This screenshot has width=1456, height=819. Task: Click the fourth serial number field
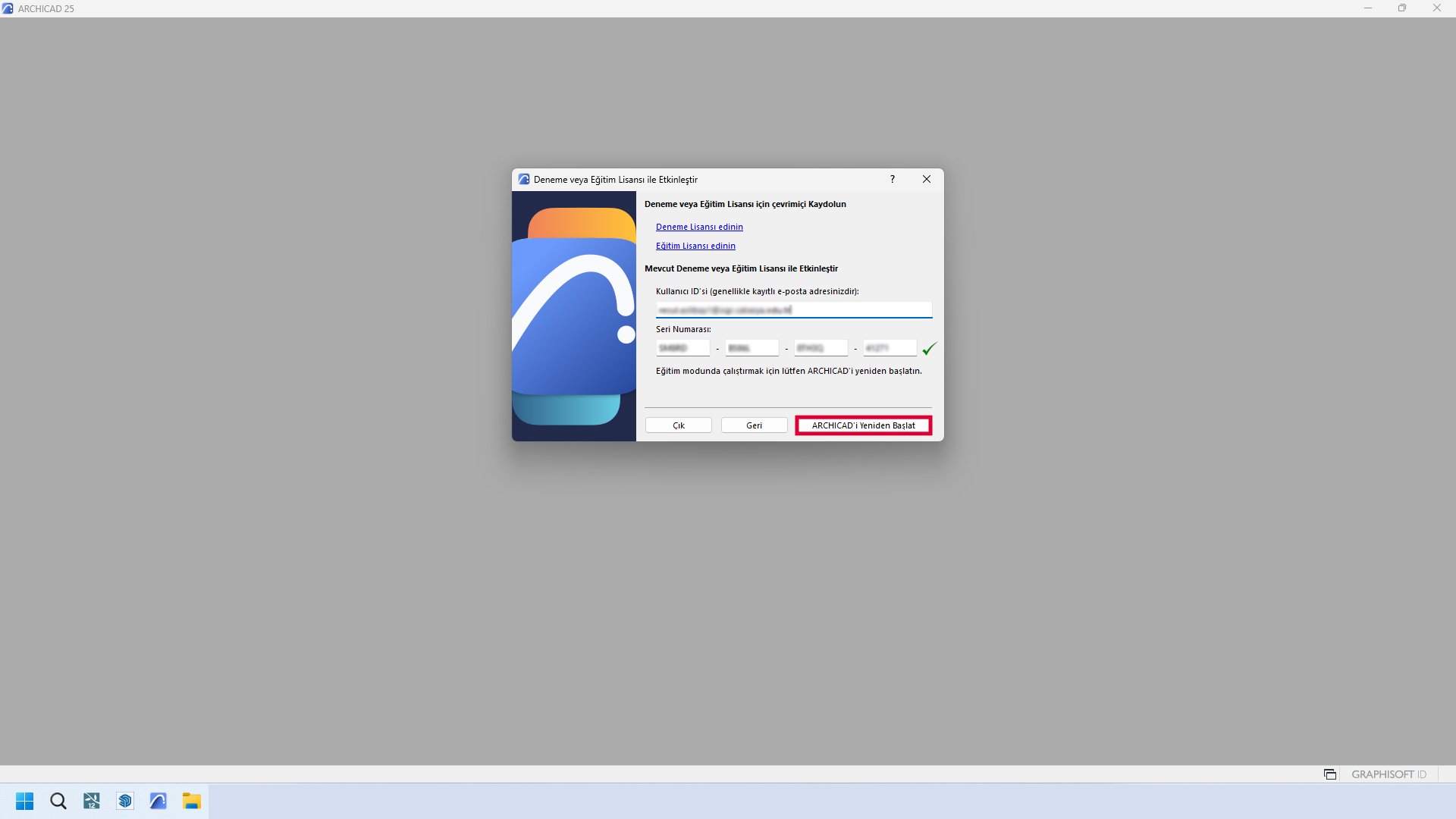coord(890,348)
